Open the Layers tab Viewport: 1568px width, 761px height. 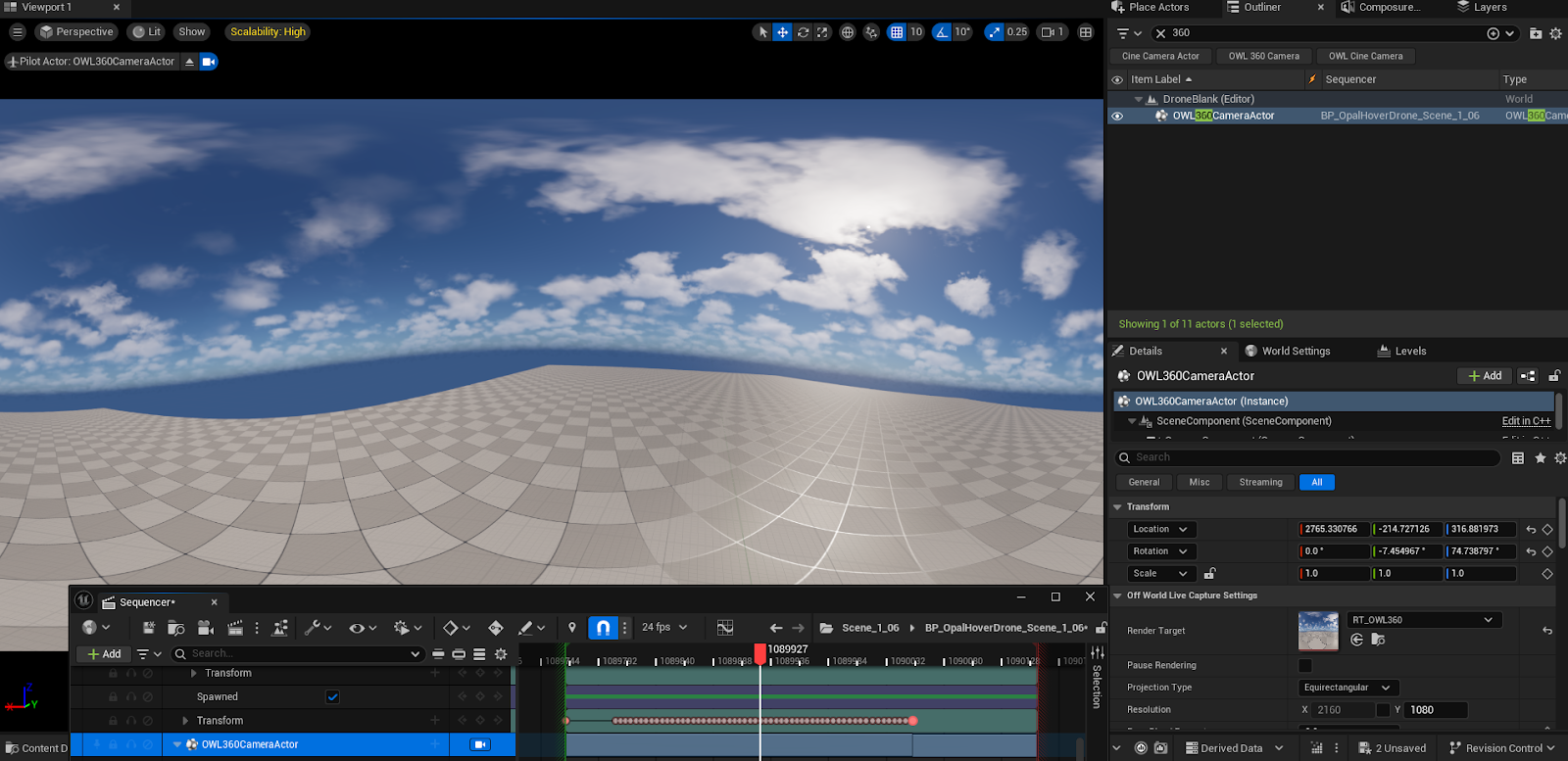coord(1489,7)
